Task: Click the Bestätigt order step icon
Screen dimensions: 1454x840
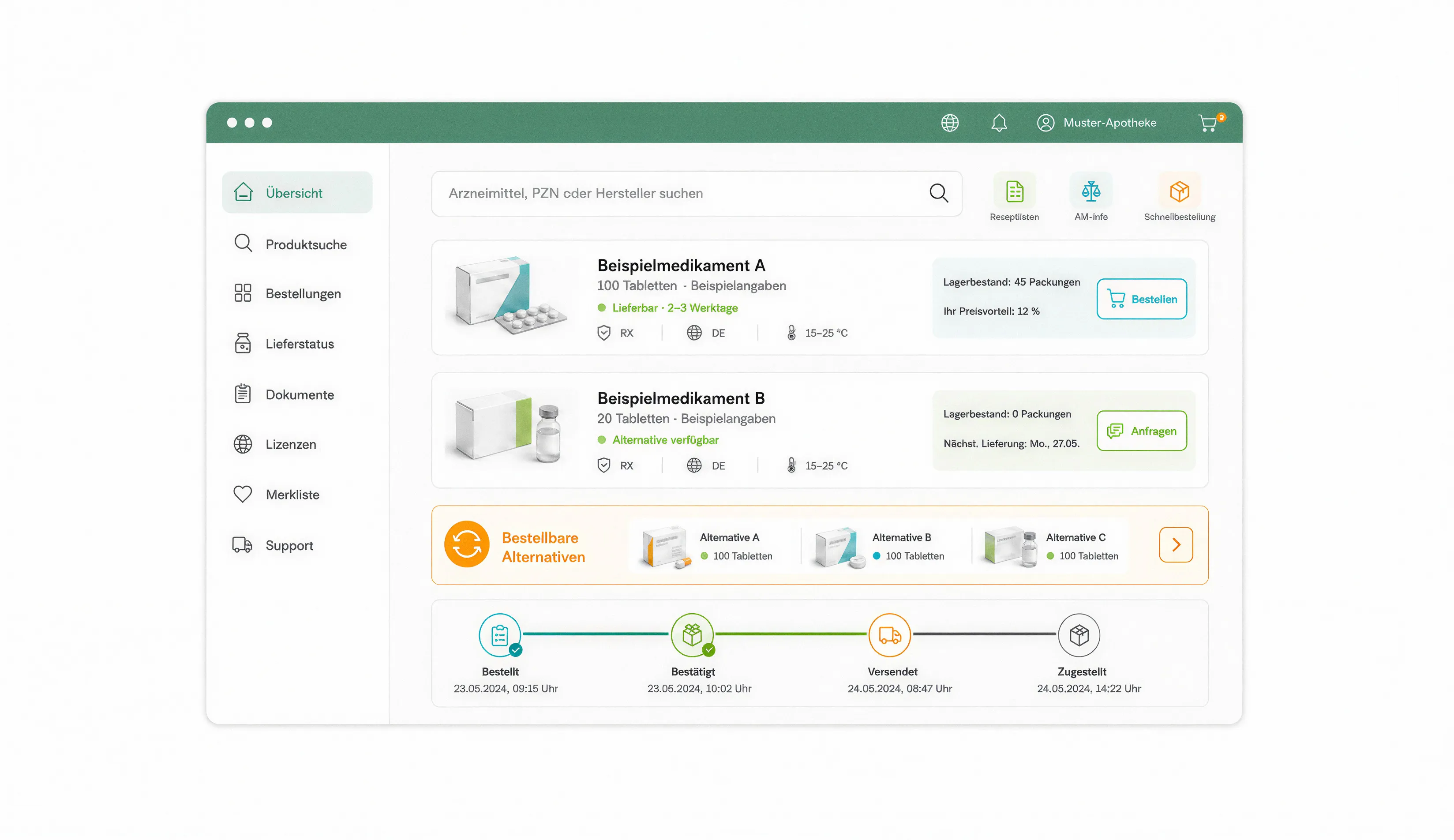Action: 692,634
